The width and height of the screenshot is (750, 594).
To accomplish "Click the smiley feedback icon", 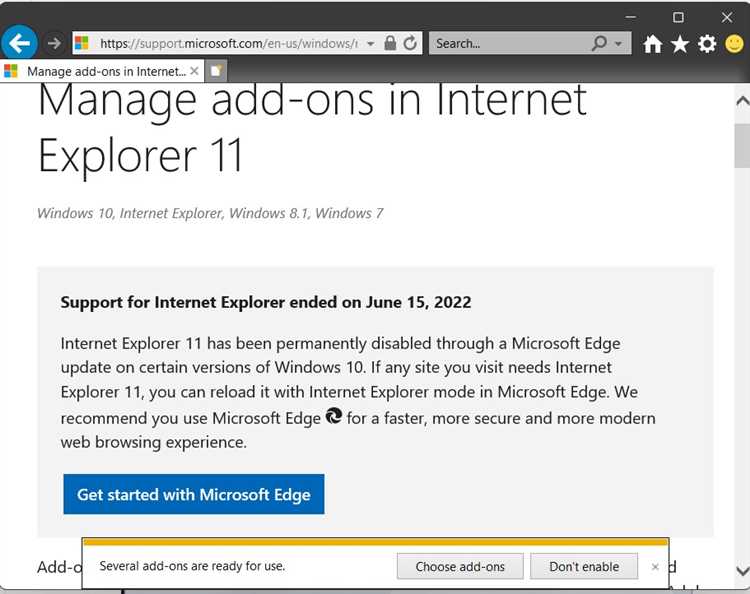I will tap(735, 44).
